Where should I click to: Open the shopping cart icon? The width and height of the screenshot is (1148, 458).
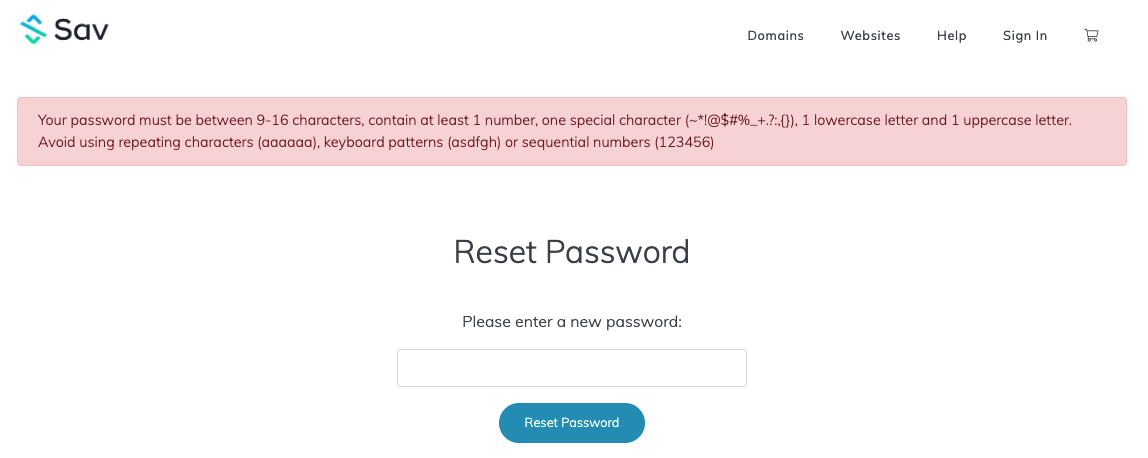tap(1091, 35)
